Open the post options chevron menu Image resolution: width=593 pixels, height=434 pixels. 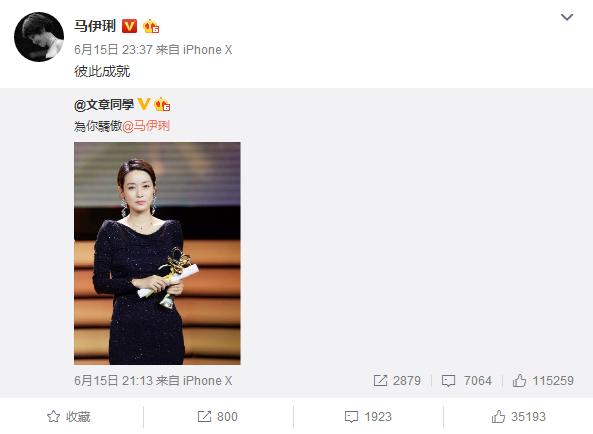[567, 17]
